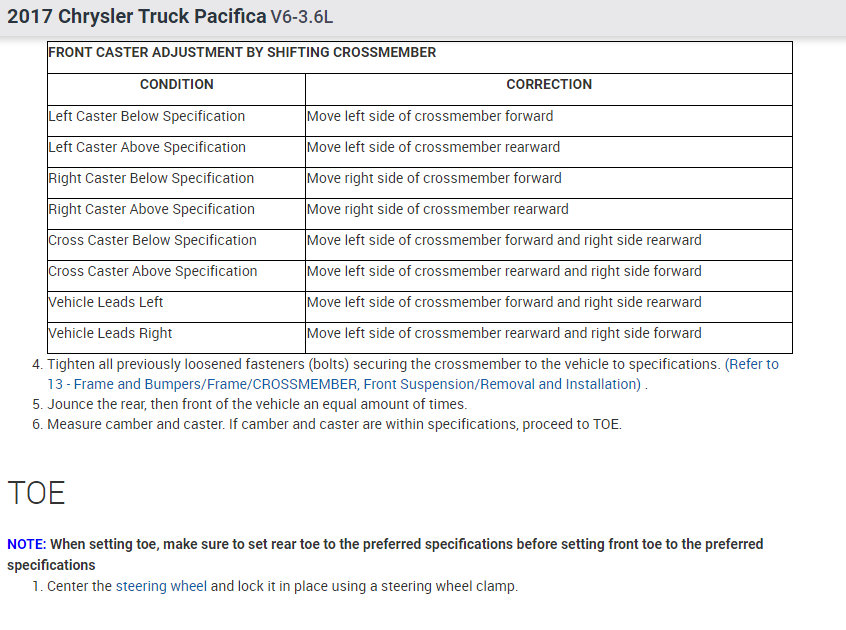846x630 pixels.
Task: Click the '2017 Chrysler Truck Pacifica' title
Action: click(136, 17)
